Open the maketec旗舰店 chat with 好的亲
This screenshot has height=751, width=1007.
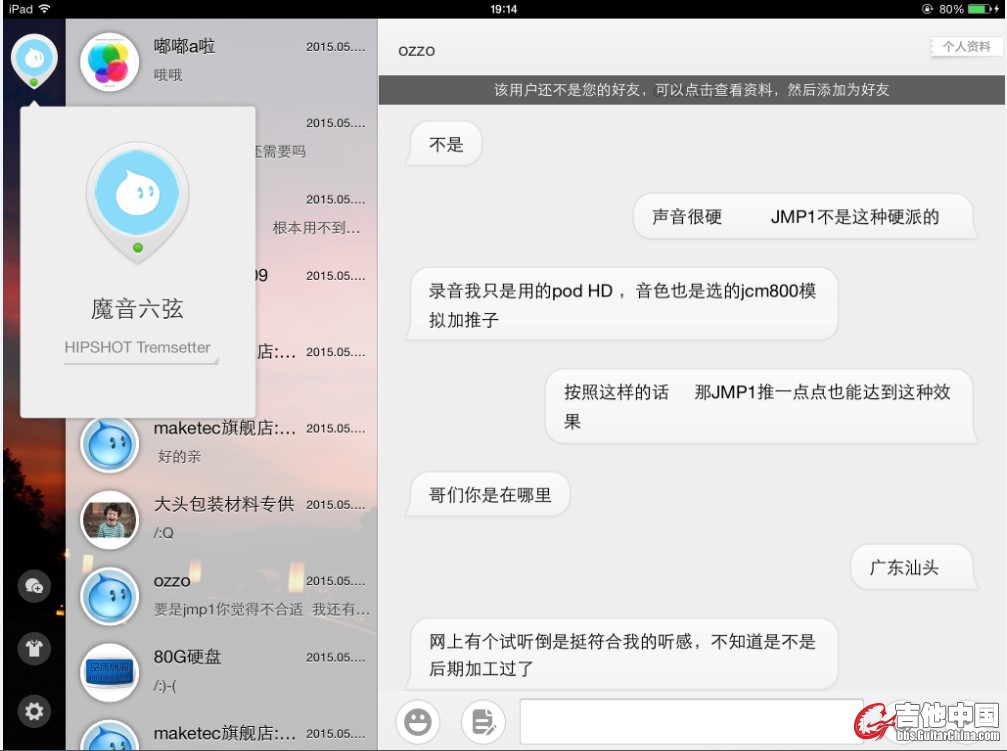pos(222,443)
